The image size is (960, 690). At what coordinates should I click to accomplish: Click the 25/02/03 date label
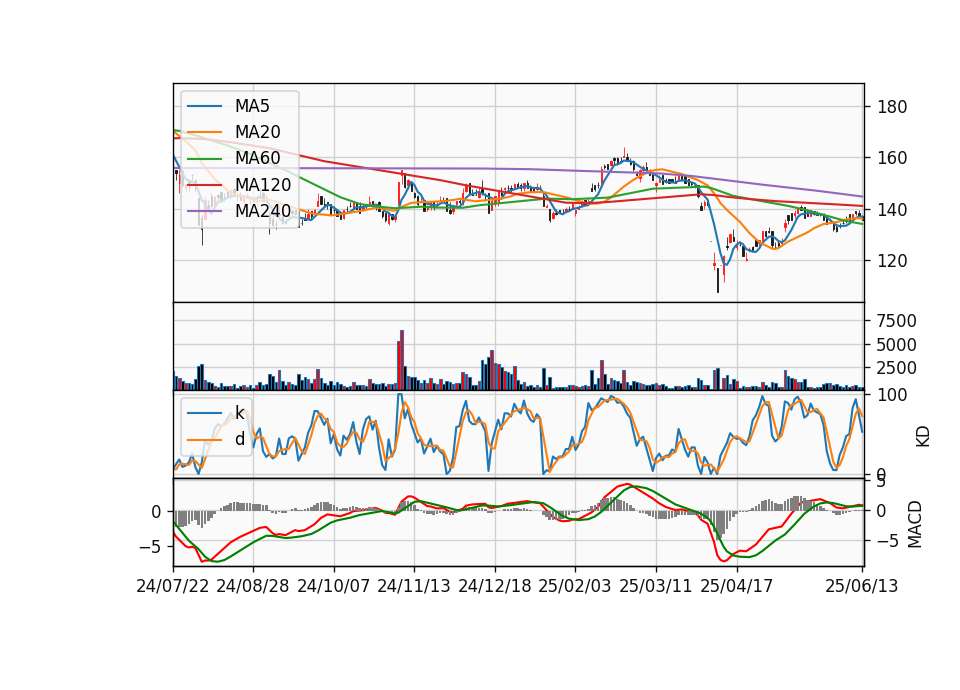[575, 586]
